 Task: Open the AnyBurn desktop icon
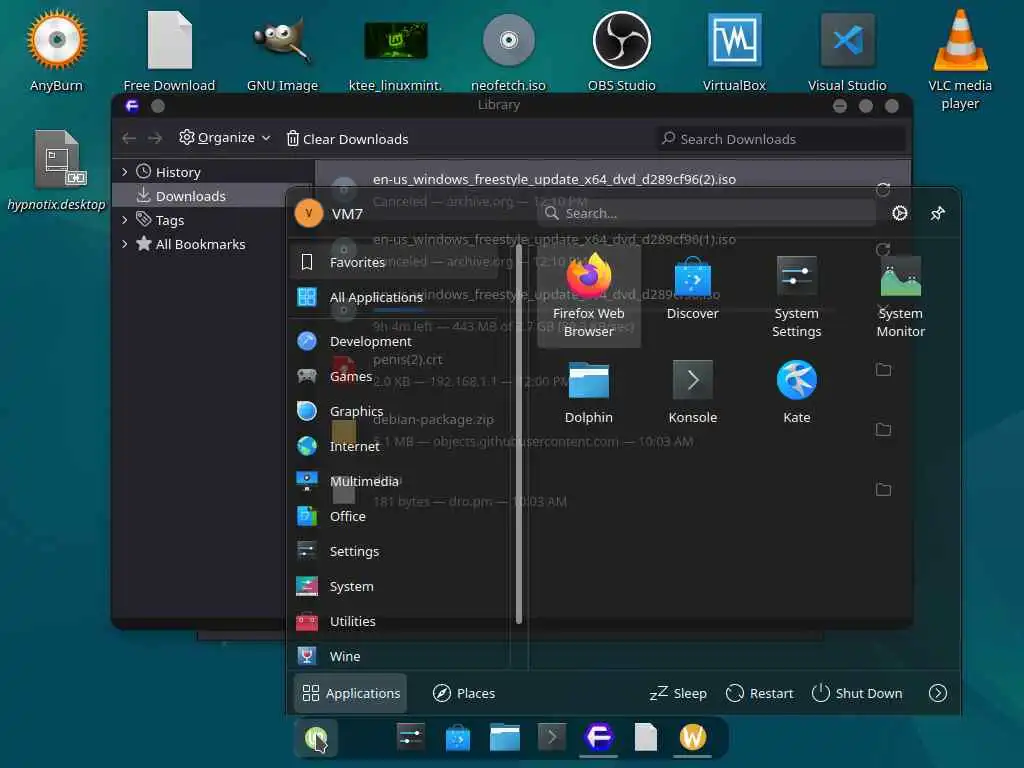click(x=56, y=50)
